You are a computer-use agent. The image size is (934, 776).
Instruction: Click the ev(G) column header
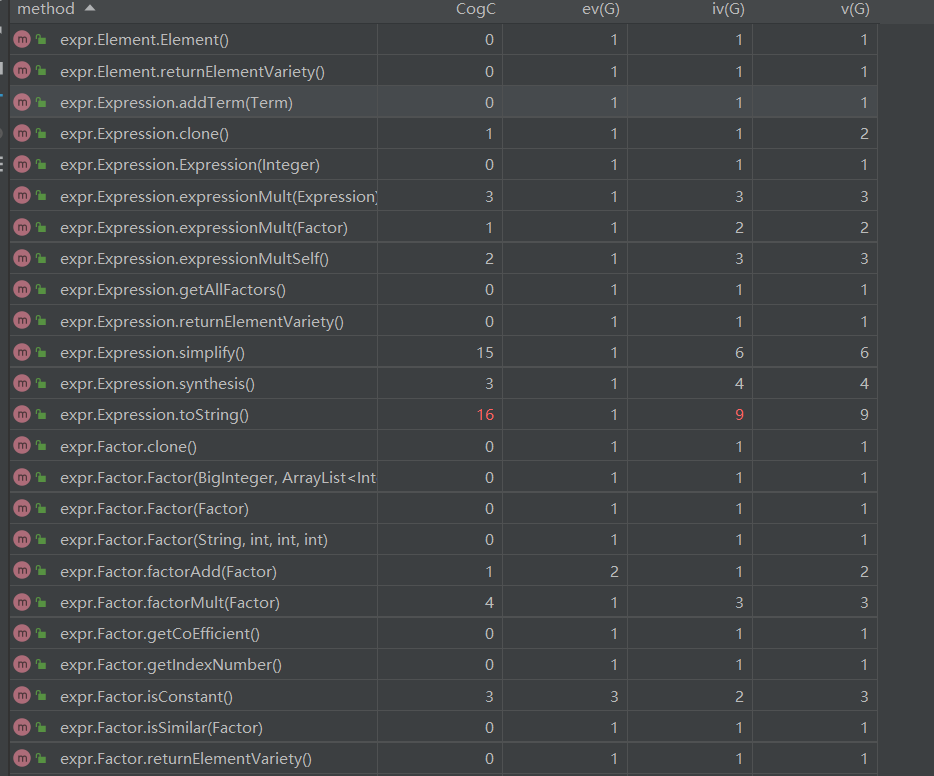point(600,9)
